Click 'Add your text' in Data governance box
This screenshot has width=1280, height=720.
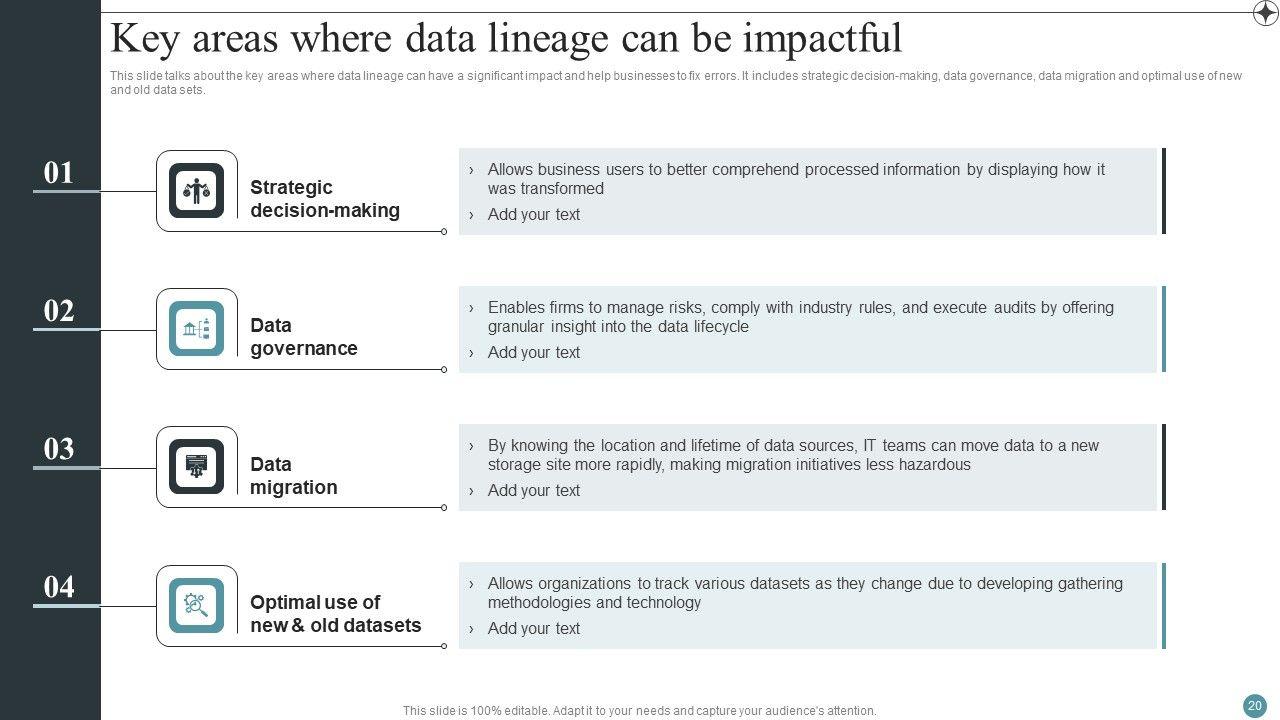coord(533,353)
